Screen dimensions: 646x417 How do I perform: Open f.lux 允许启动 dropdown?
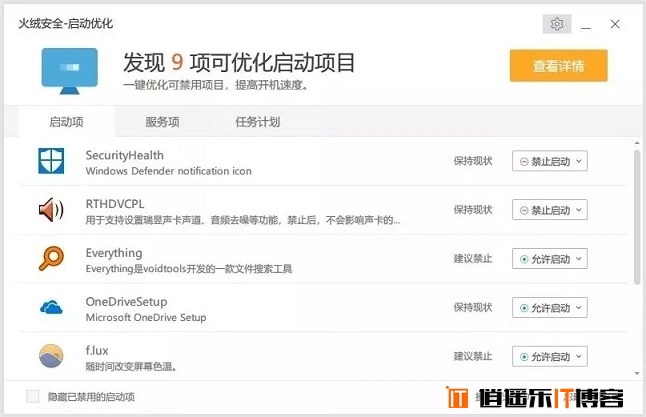550,356
